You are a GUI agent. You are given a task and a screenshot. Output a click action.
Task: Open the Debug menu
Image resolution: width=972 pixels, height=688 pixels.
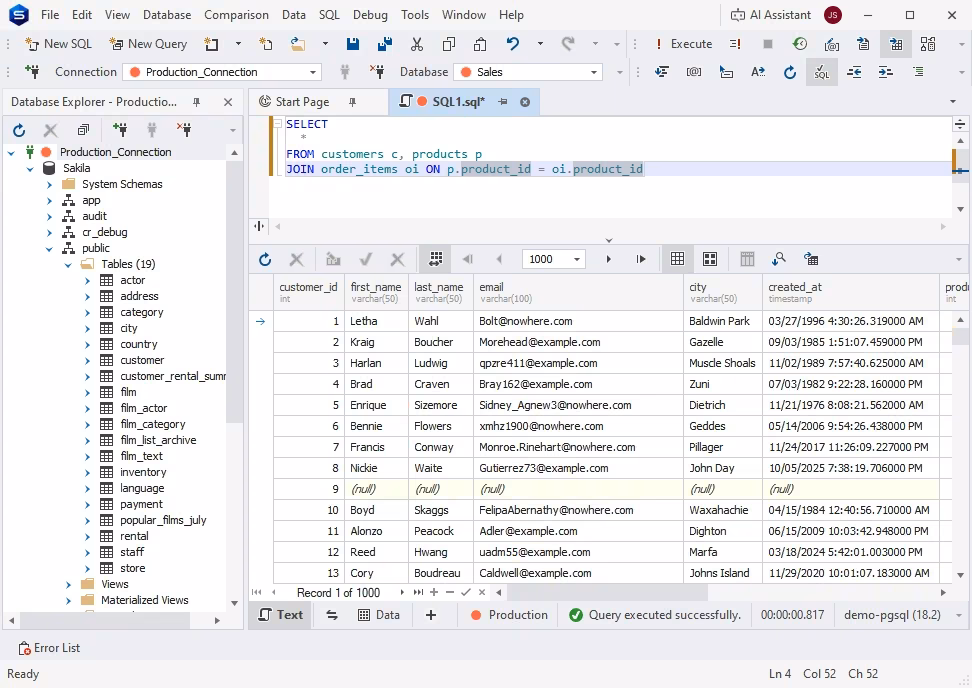coord(370,15)
